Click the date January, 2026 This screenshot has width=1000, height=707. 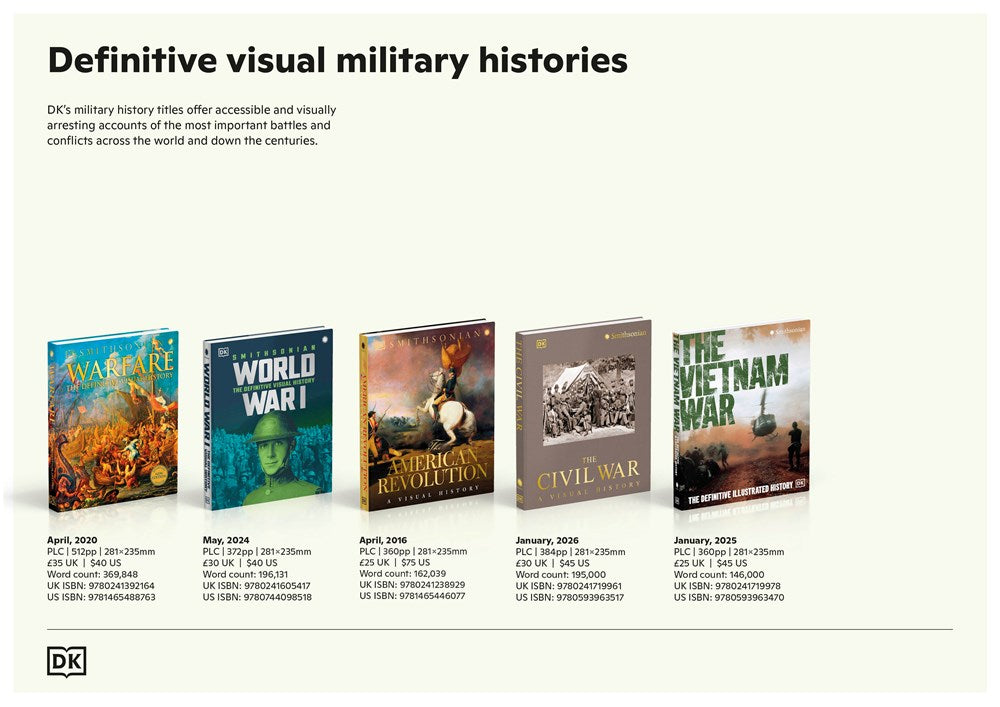pos(547,540)
